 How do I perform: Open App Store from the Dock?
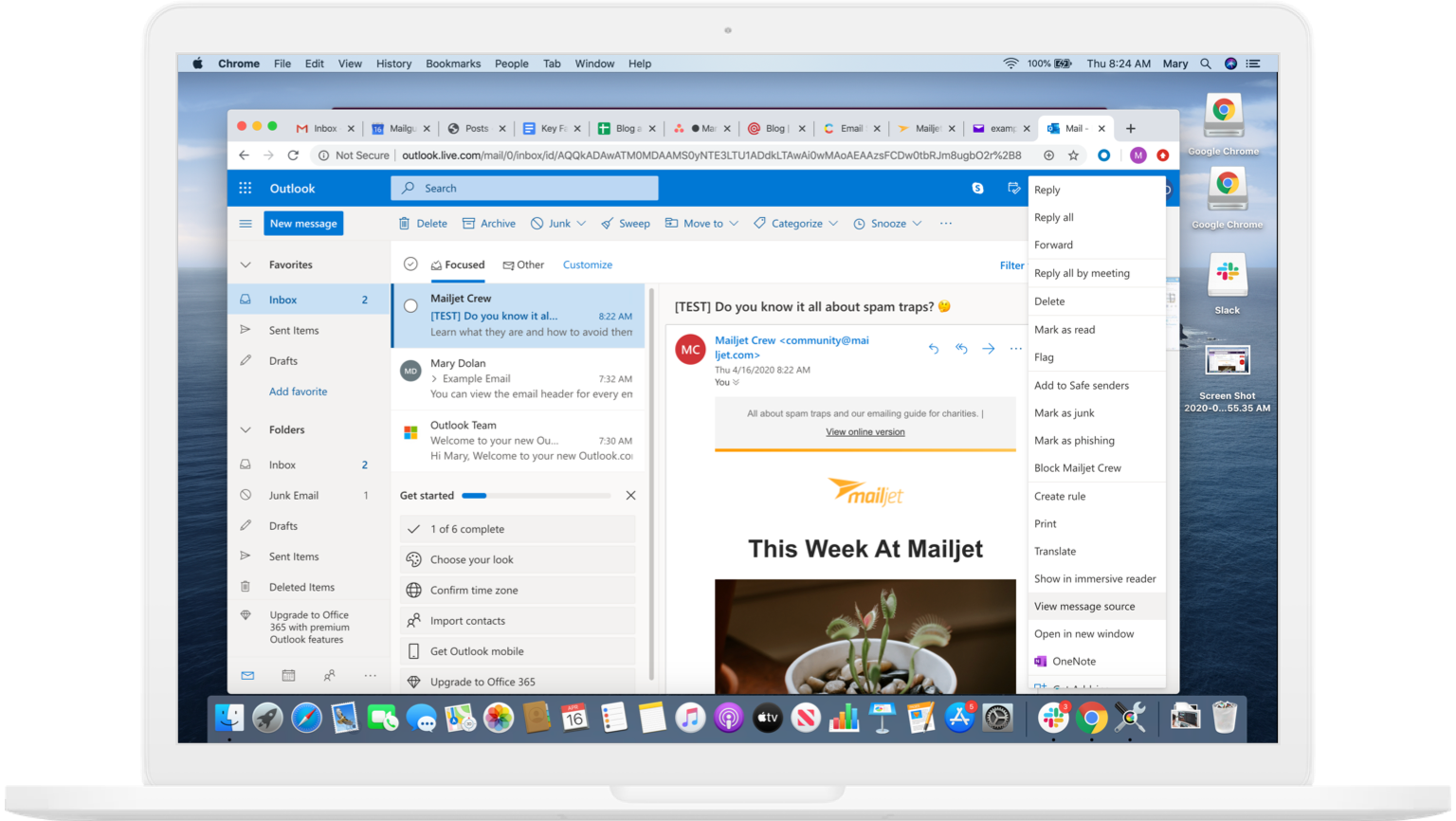coord(959,718)
